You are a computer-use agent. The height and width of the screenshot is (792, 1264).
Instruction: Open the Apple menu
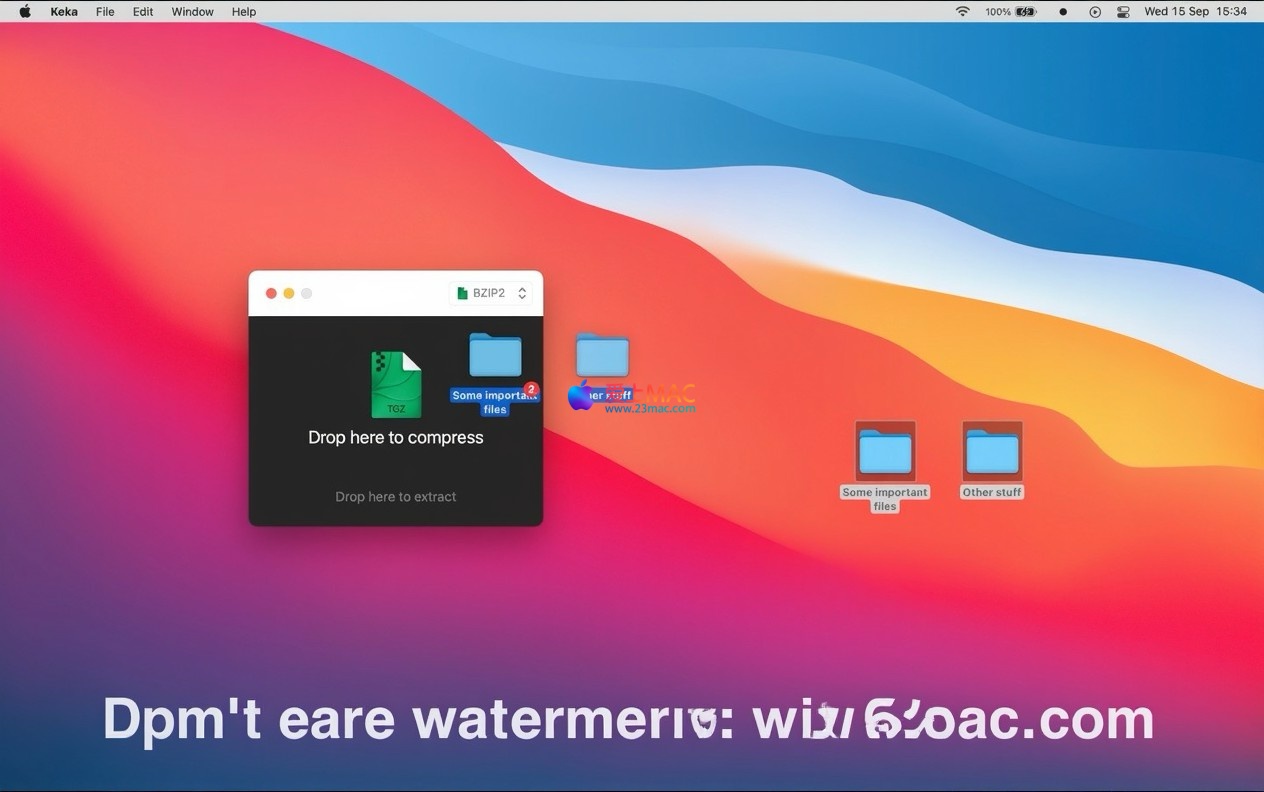[x=25, y=12]
